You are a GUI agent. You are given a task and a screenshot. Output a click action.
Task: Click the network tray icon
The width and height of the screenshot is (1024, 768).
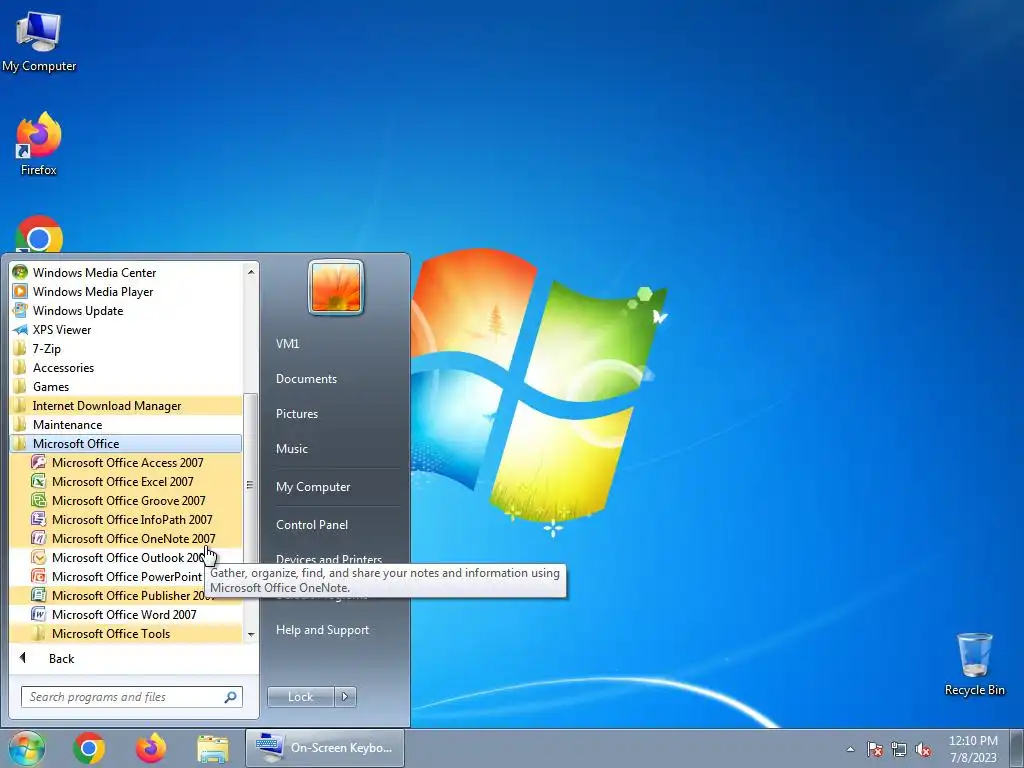tap(899, 749)
